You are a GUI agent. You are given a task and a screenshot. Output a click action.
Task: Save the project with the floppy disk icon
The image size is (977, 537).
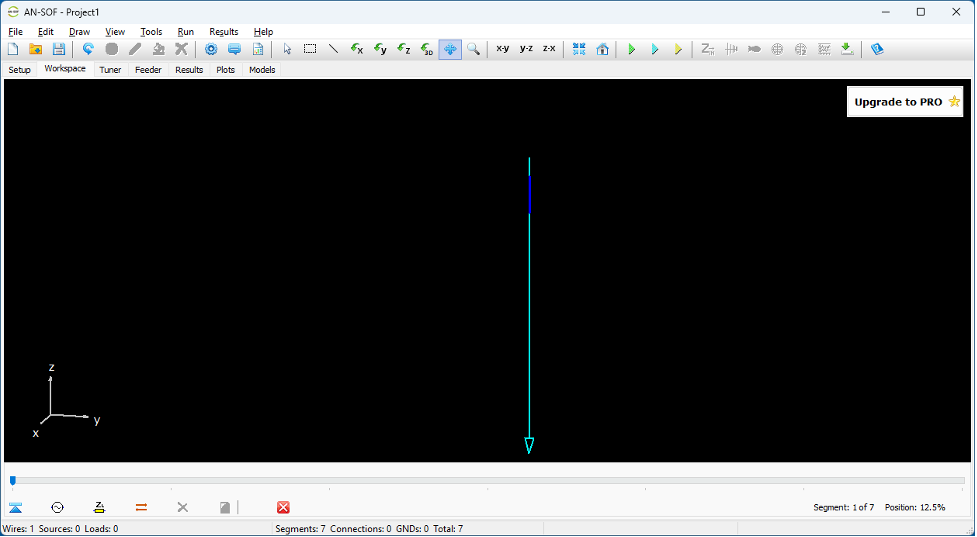pyautogui.click(x=59, y=49)
